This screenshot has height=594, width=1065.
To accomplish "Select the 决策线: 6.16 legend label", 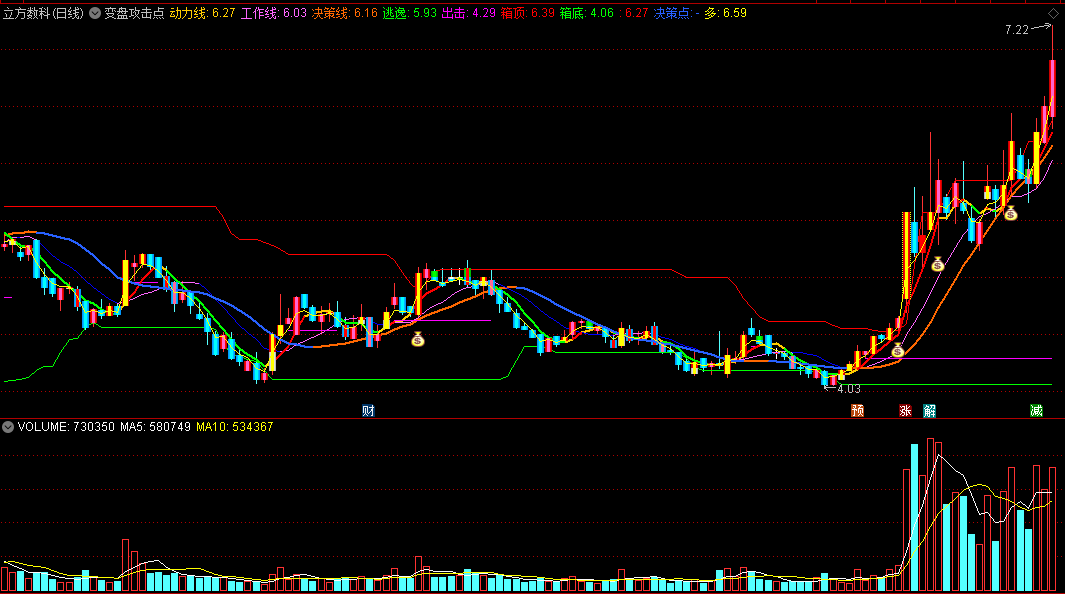I will coord(345,13).
